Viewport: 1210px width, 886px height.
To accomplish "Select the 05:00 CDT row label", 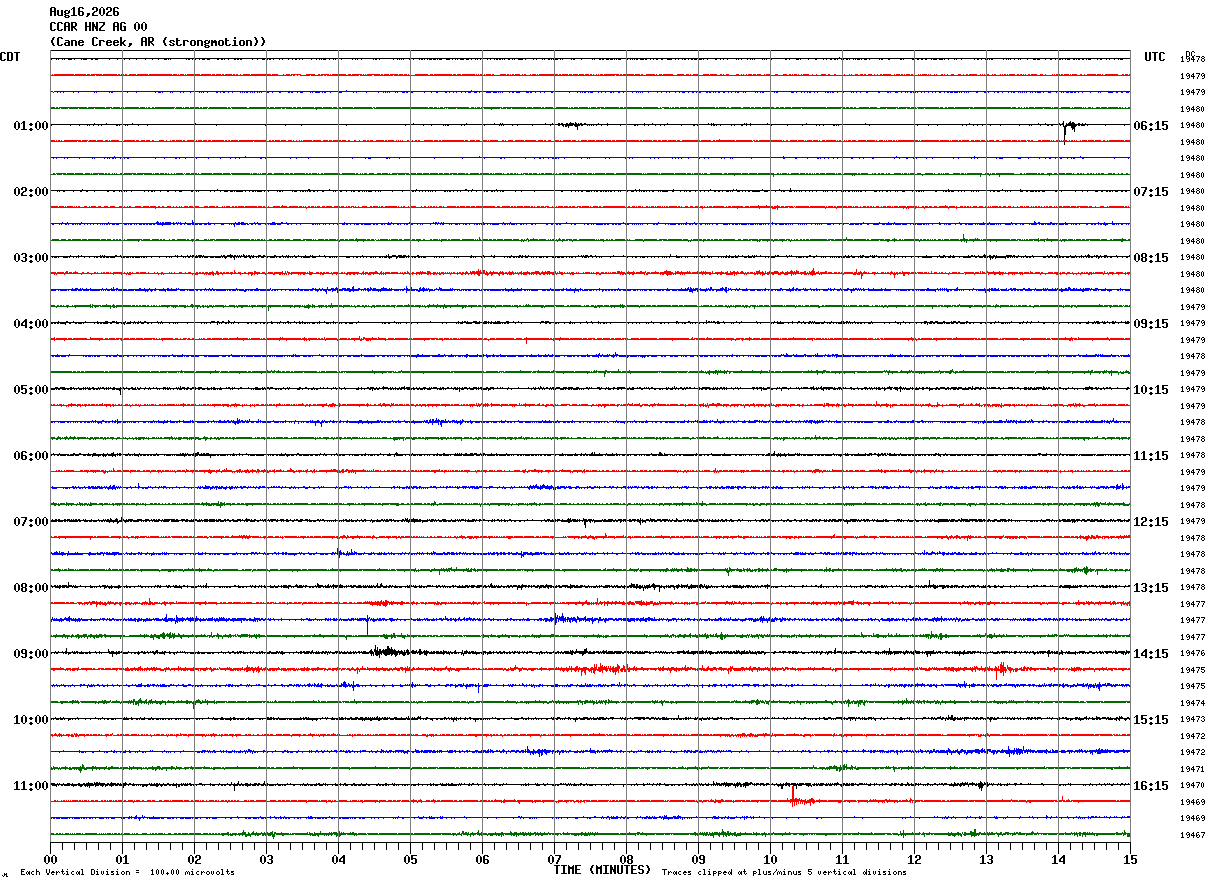I will [x=30, y=390].
